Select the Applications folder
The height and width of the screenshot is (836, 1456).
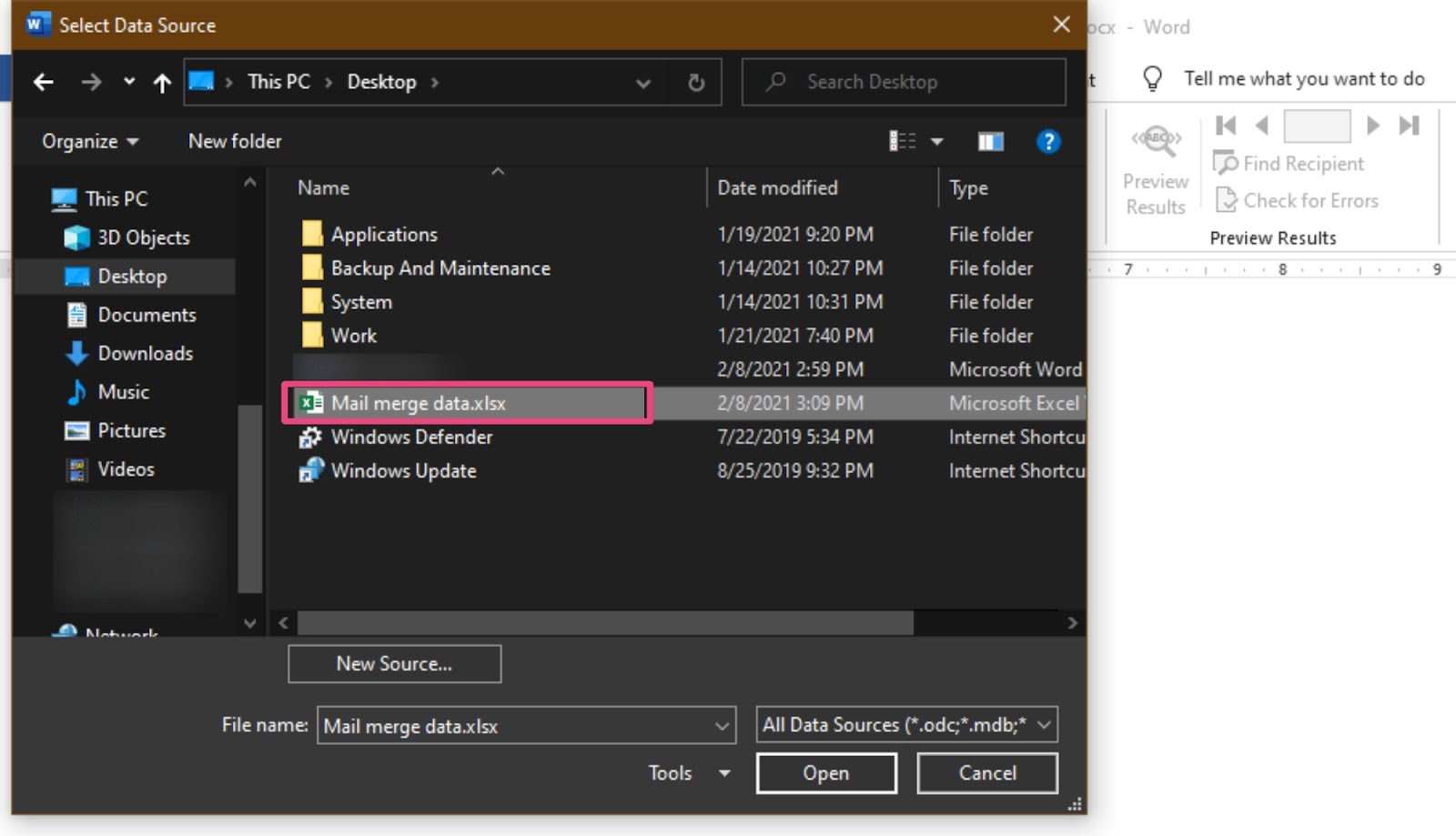[x=384, y=234]
